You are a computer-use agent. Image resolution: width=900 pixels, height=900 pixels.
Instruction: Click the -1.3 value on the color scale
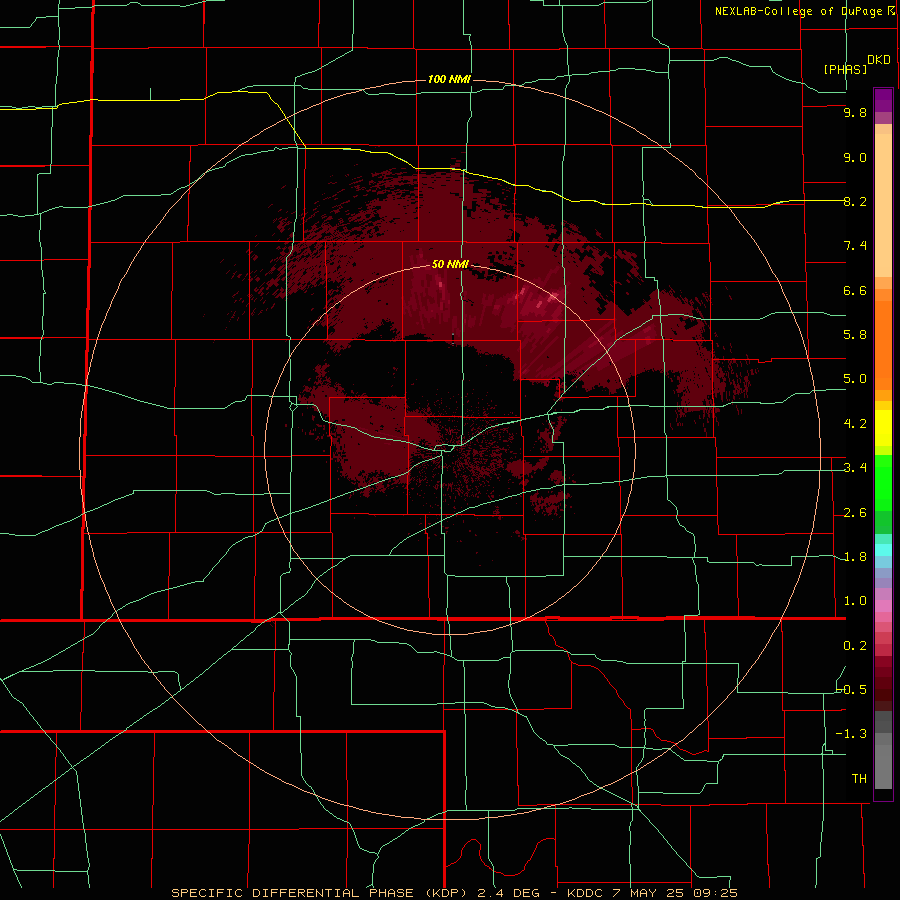[852, 734]
